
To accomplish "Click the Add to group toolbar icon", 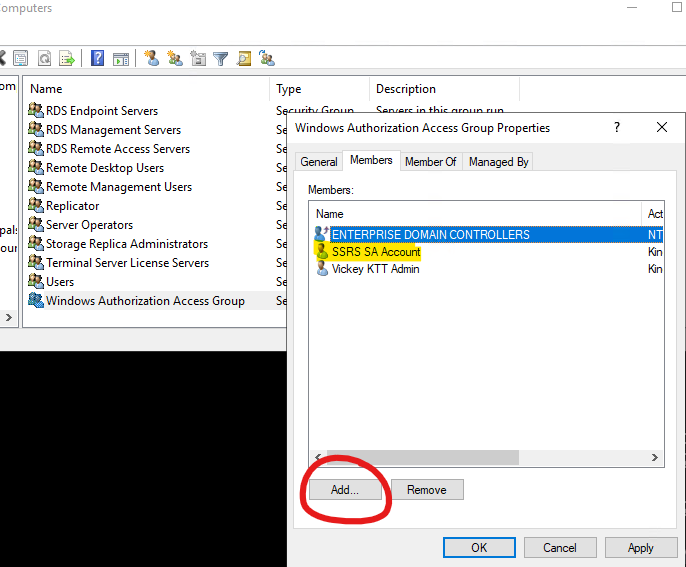I will tap(266, 58).
